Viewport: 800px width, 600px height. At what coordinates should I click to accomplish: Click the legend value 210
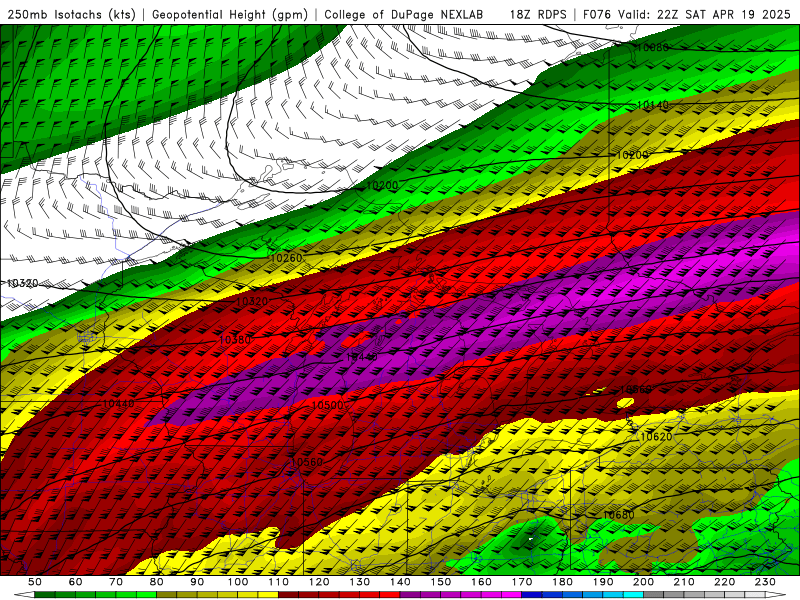(684, 582)
